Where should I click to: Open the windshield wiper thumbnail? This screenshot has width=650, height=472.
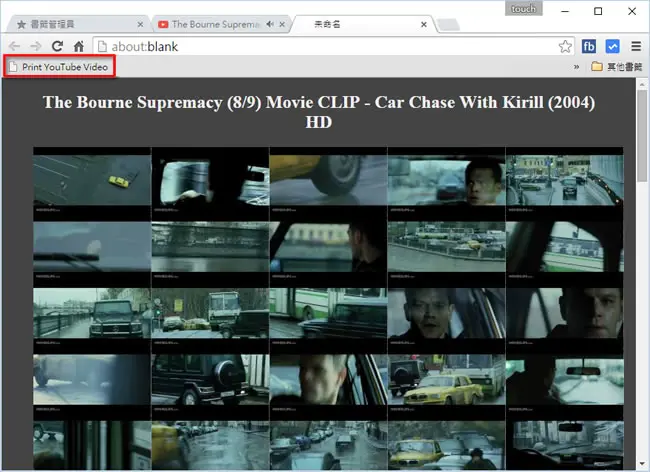(x=92, y=247)
